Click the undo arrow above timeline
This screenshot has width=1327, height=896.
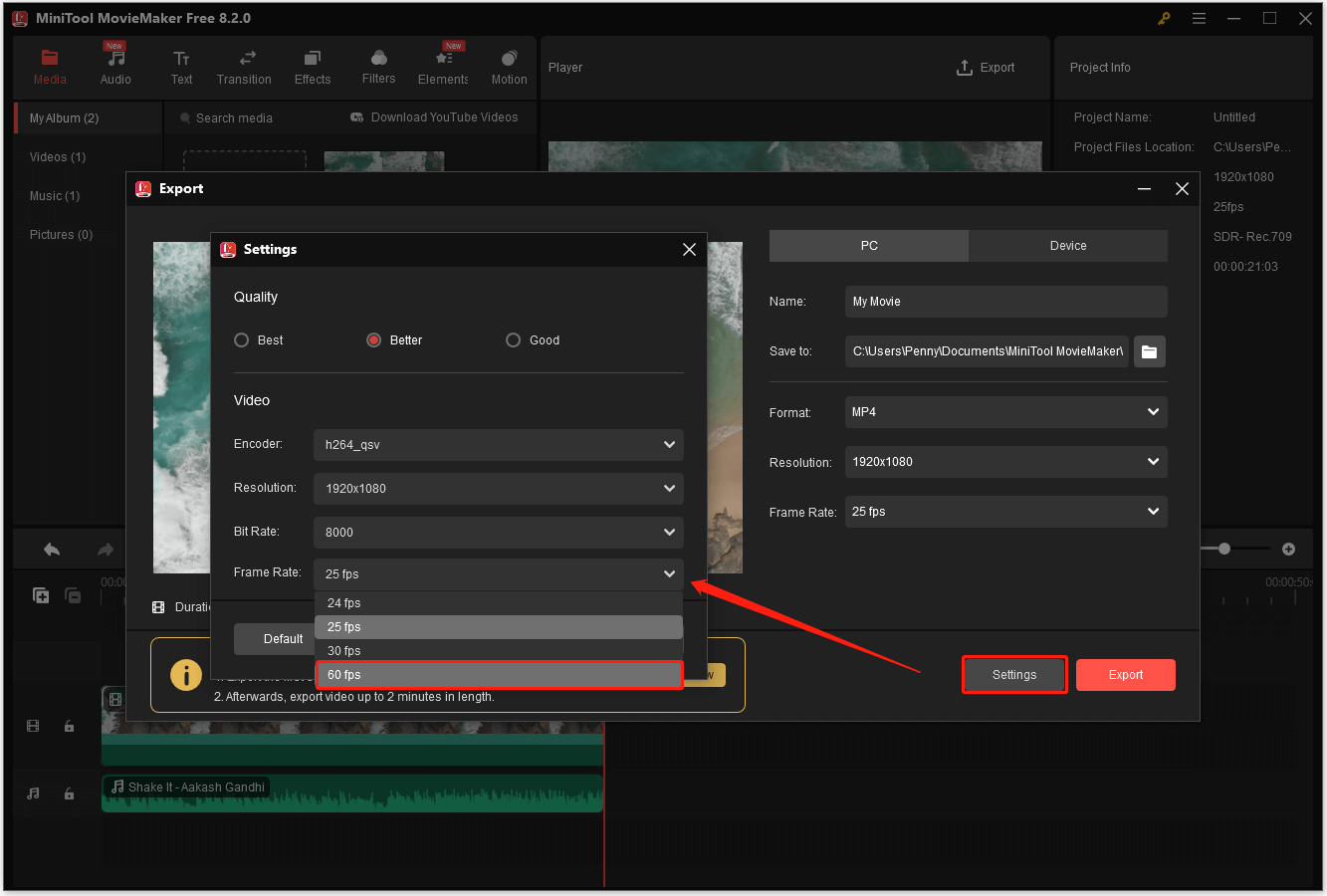[x=52, y=550]
